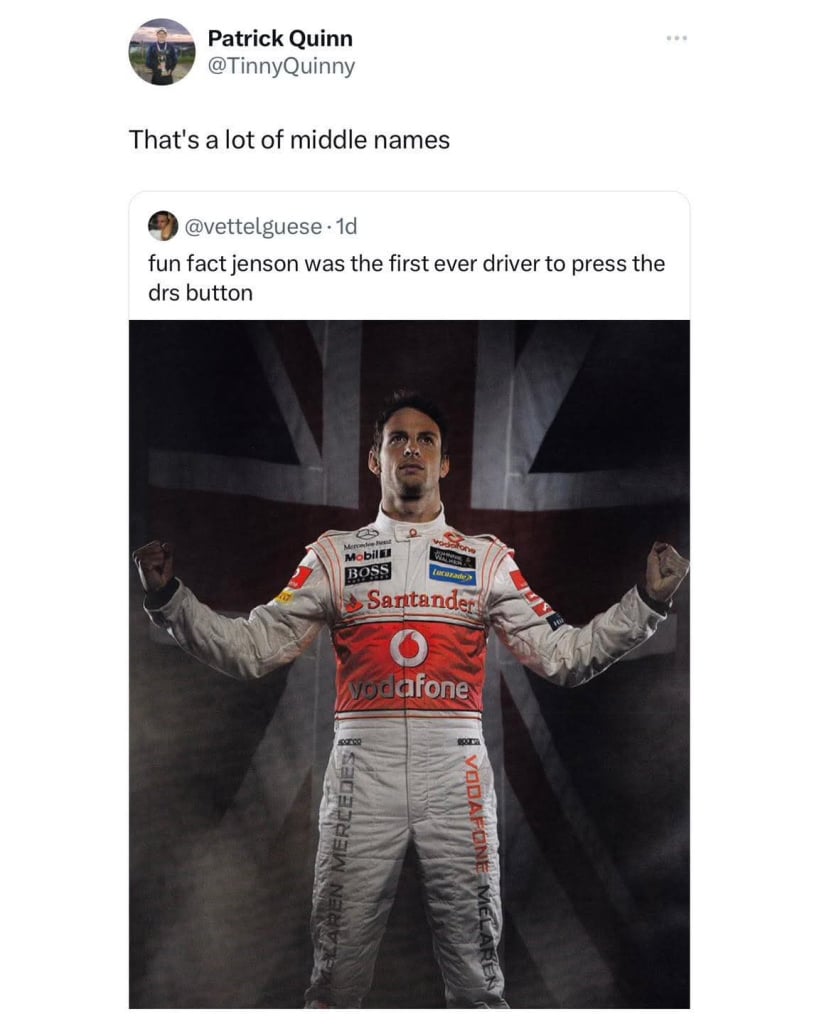Screen dimensions: 819x1024
Task: Click the red Vodafone speechmark emblem
Action: click(409, 647)
